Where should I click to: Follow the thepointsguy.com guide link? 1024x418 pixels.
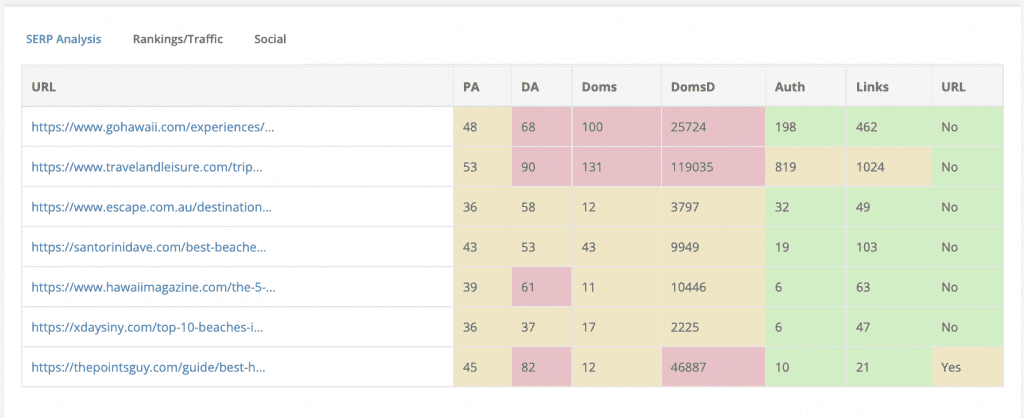click(x=148, y=367)
